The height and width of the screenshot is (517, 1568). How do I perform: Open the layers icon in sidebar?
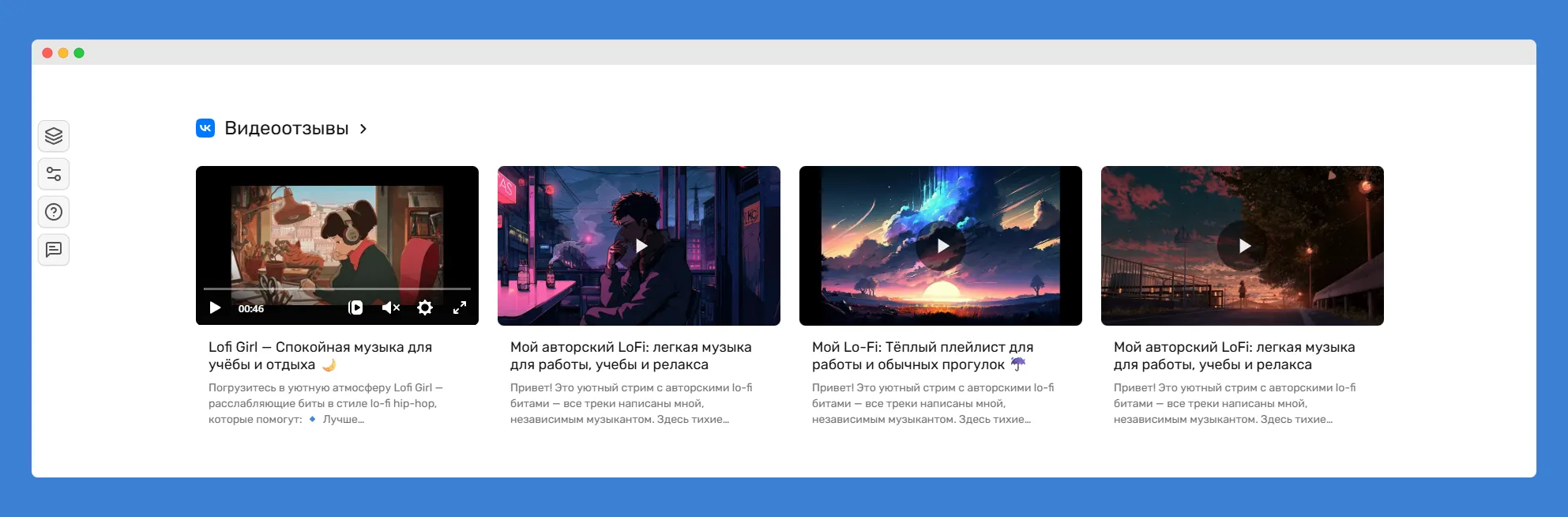(x=54, y=136)
